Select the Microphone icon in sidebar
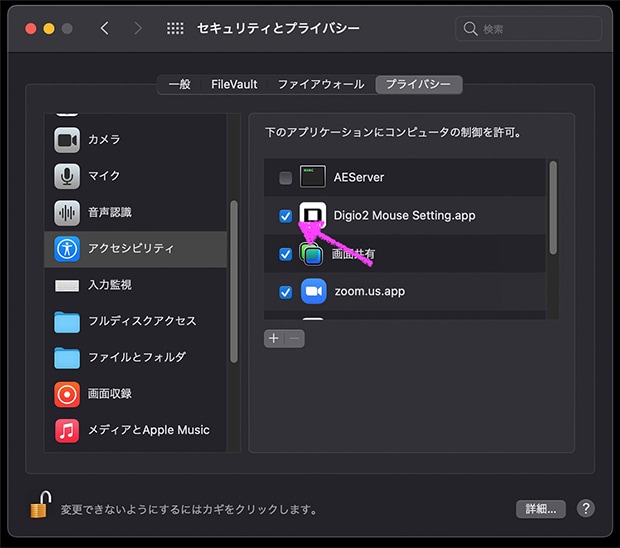Screen dimensions: 620x548 click(x=67, y=176)
